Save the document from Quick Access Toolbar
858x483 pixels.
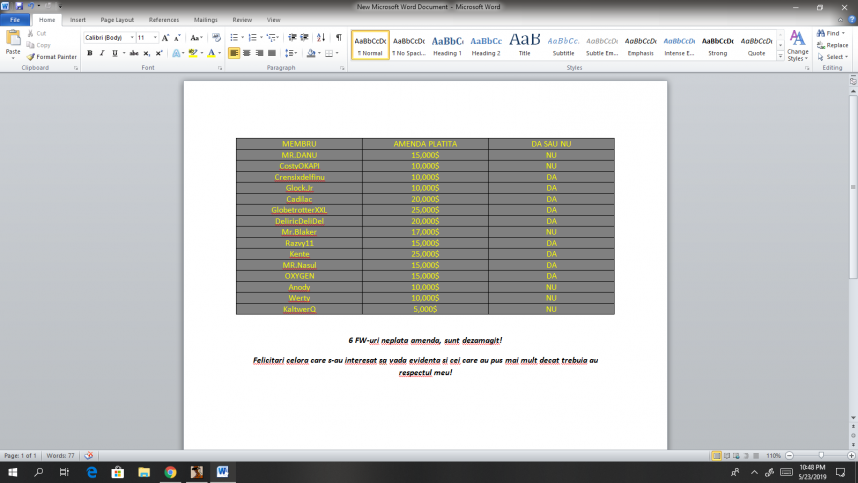pyautogui.click(x=18, y=6)
